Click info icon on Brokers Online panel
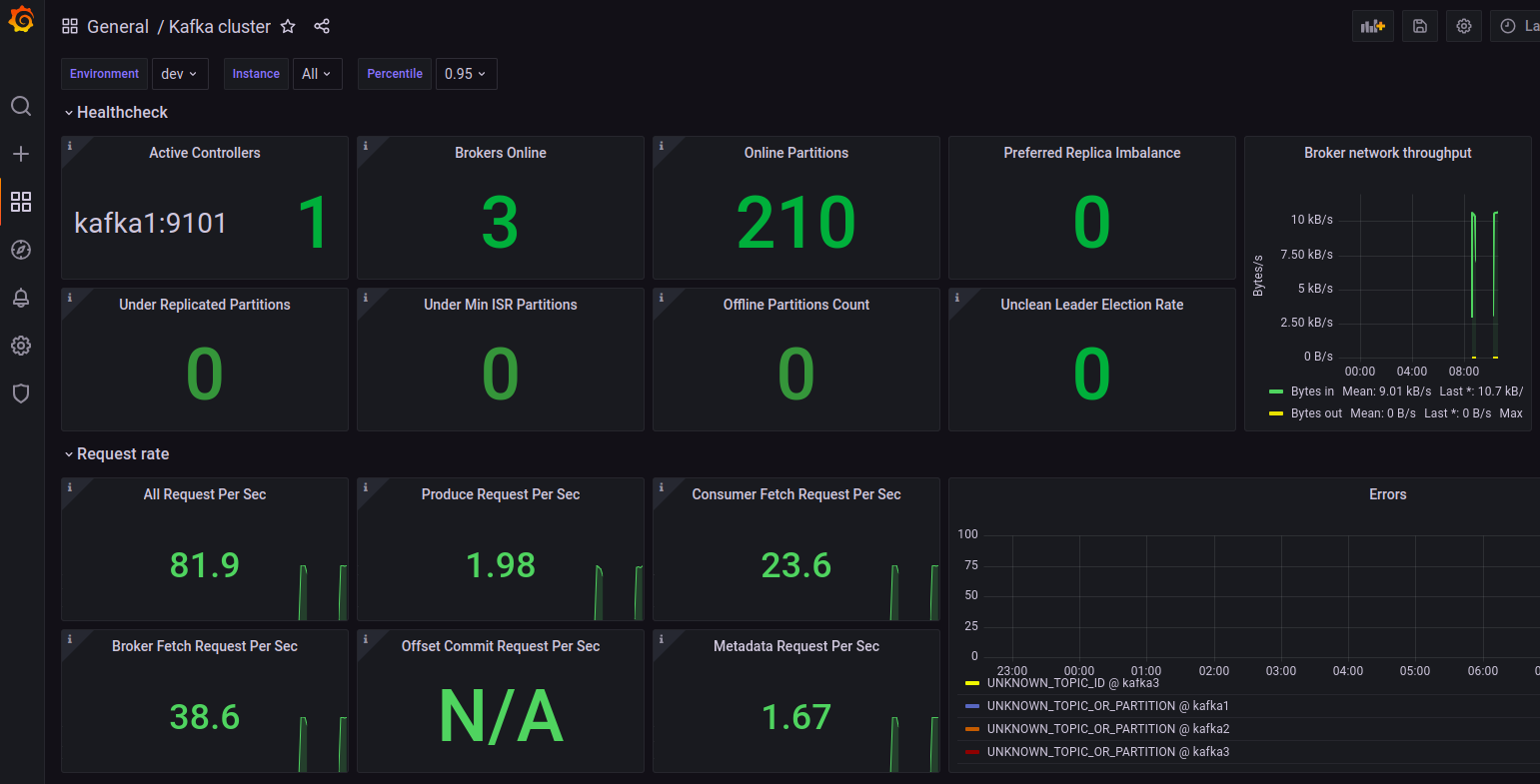1540x784 pixels. pyautogui.click(x=365, y=146)
